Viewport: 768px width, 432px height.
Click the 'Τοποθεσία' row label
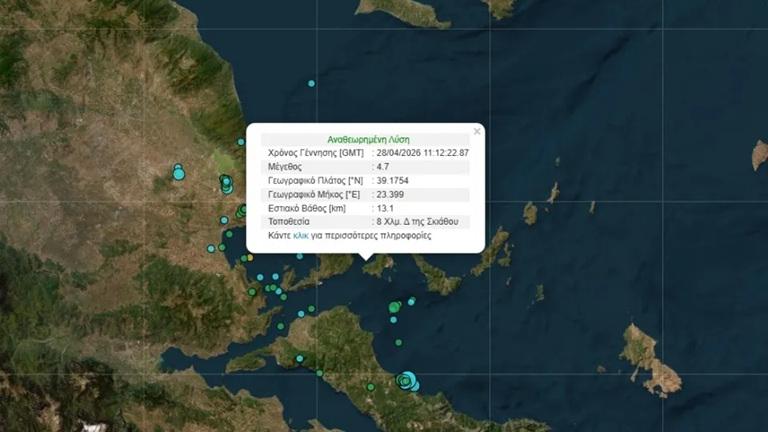(x=289, y=222)
